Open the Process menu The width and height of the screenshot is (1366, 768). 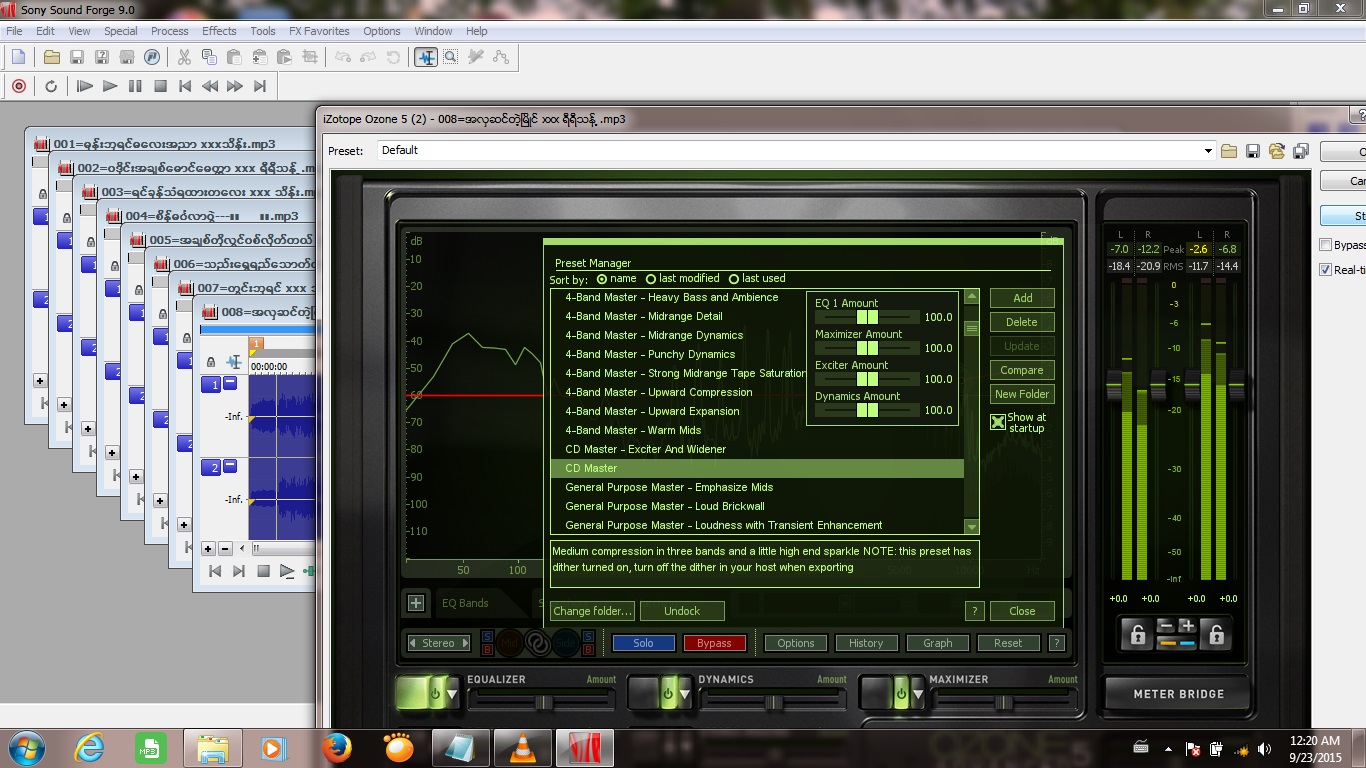coord(170,31)
